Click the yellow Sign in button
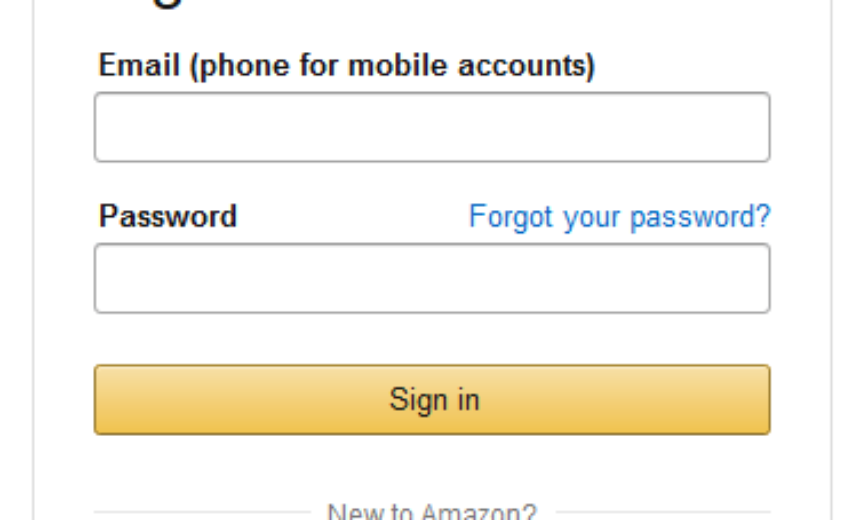Viewport: 860px width, 520px height. click(432, 399)
